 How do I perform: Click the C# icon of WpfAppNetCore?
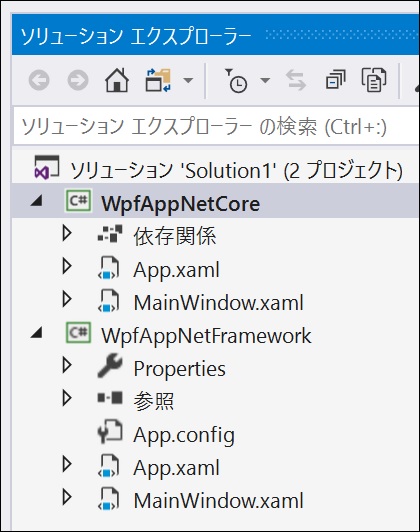click(78, 201)
